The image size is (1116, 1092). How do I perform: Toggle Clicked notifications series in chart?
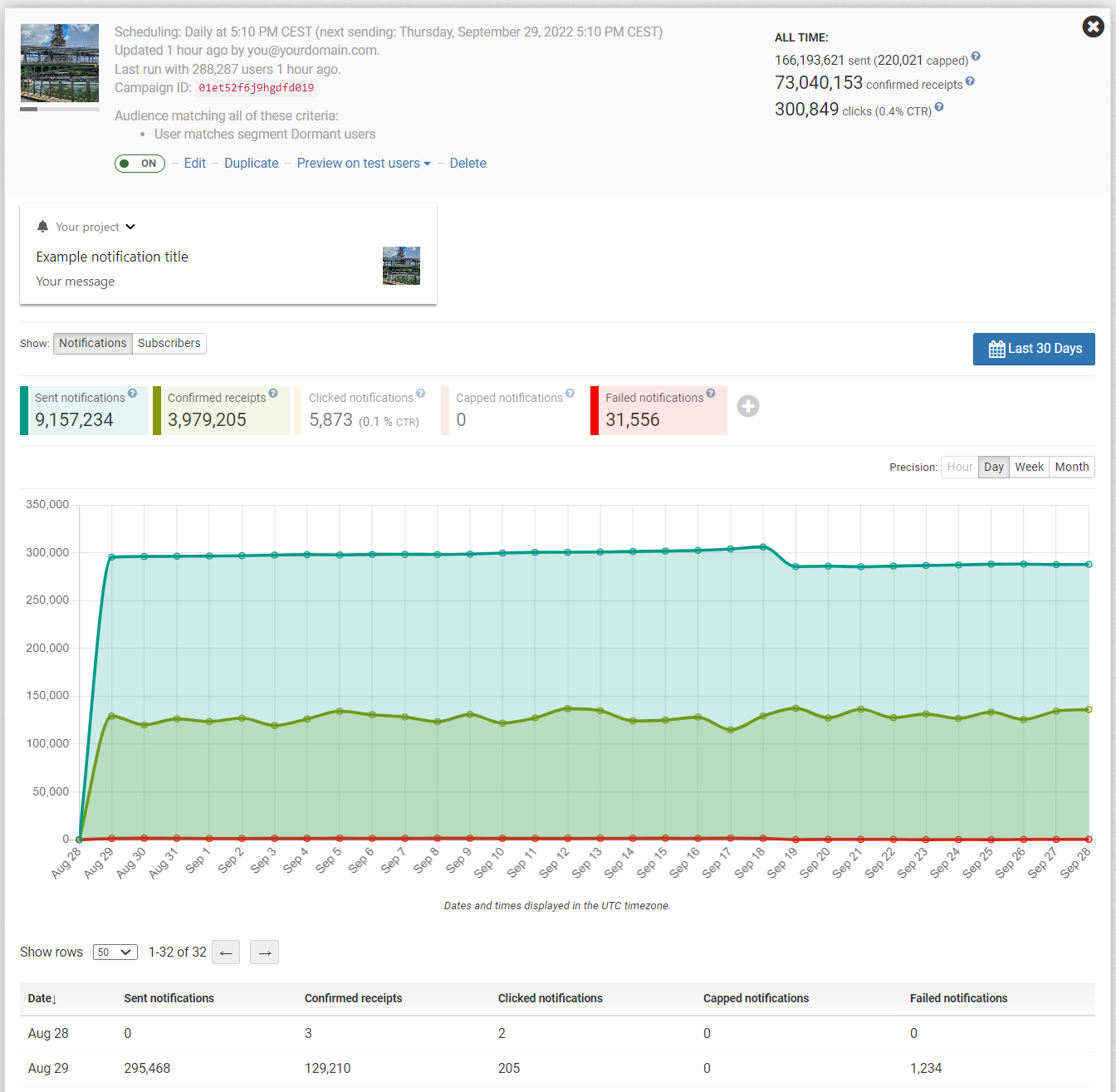click(364, 410)
